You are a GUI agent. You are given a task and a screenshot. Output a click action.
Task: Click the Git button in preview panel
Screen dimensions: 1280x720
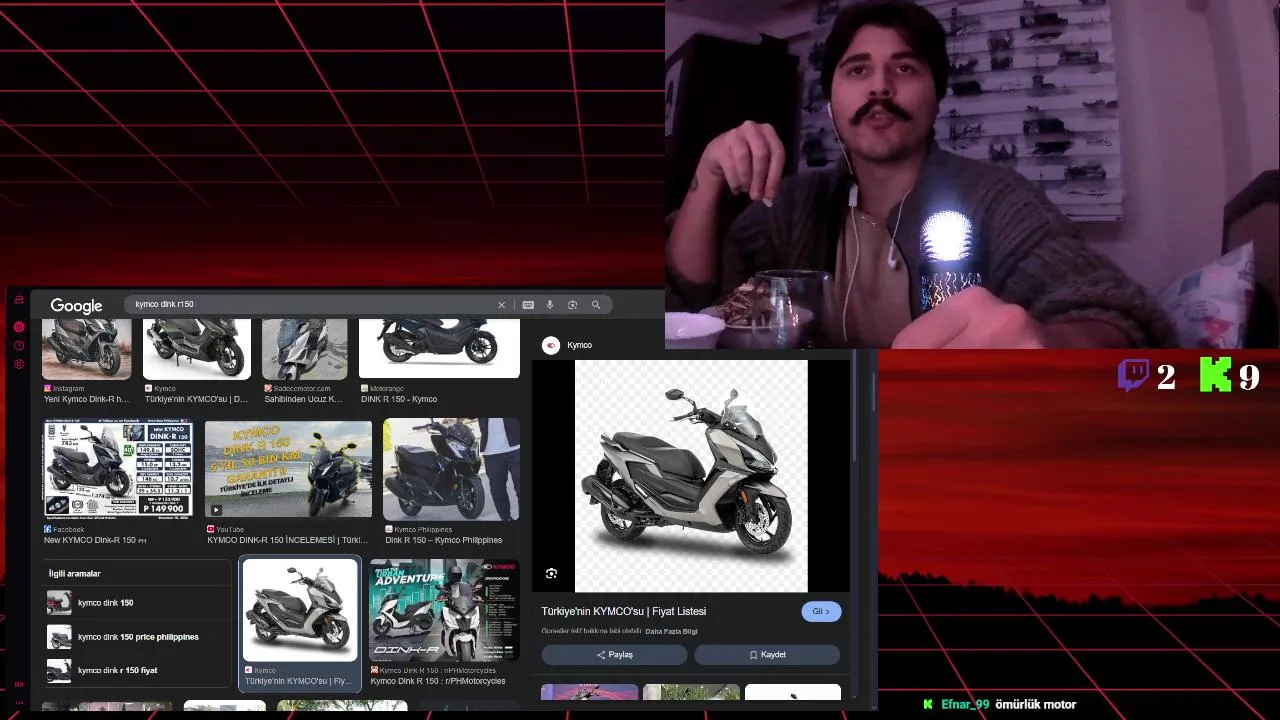(821, 611)
